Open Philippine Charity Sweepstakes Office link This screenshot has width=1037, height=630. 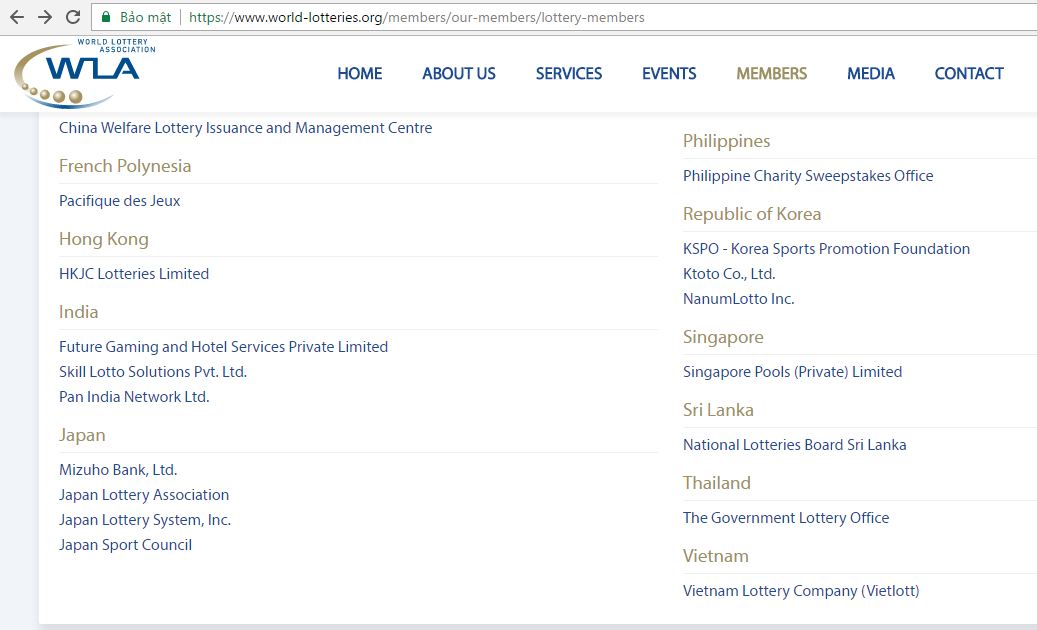(x=808, y=176)
